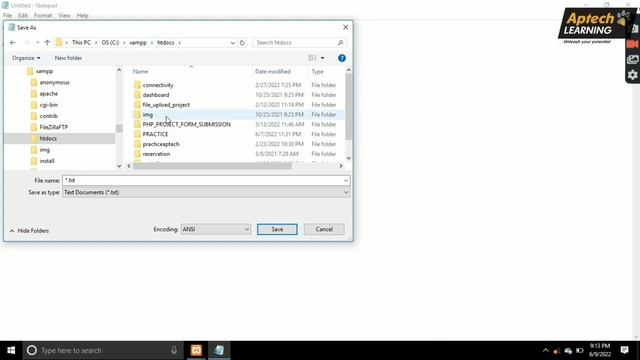
Task: Open the address bar history dropdown
Action: [232, 42]
